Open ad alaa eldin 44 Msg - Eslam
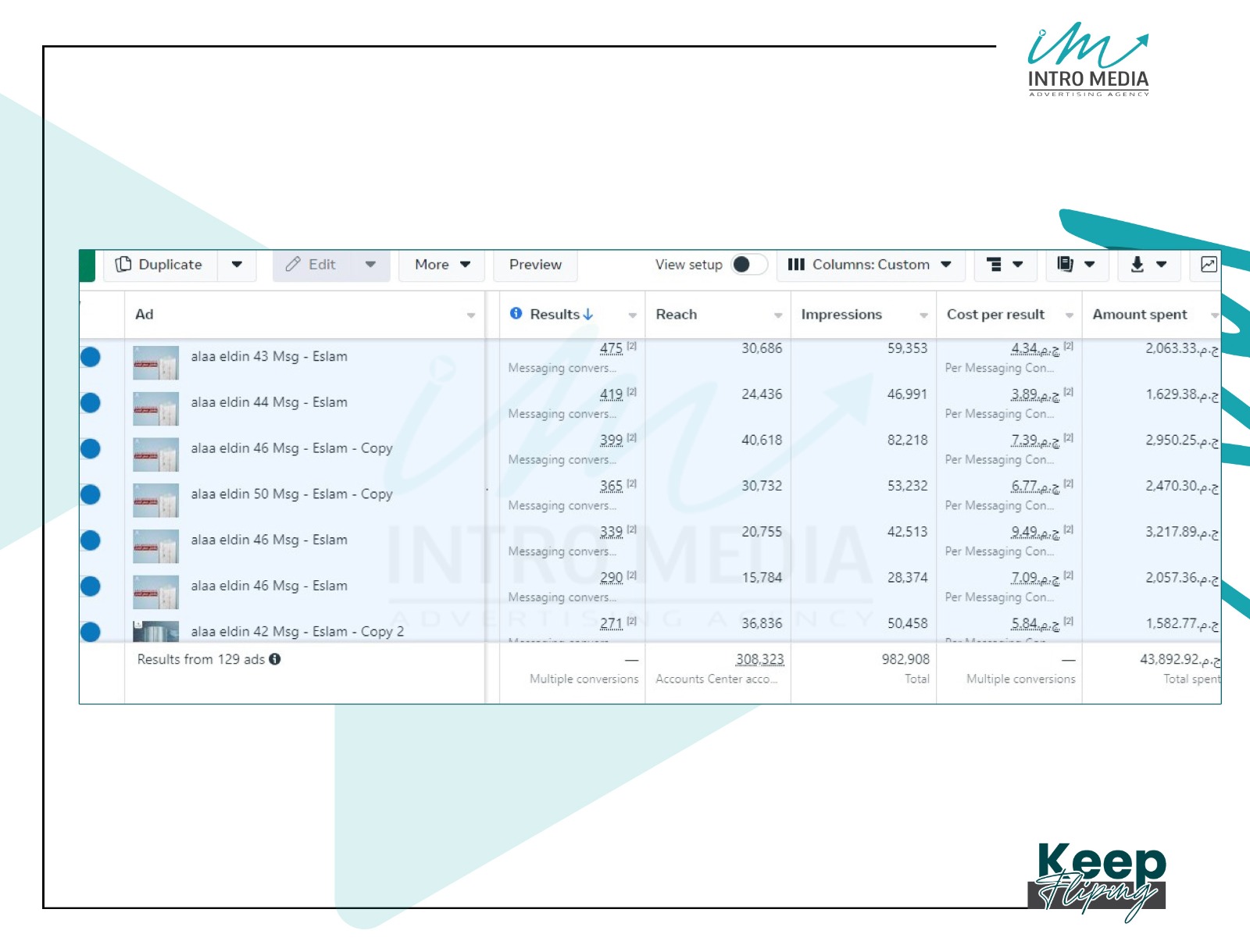This screenshot has height=952, width=1250. [270, 402]
